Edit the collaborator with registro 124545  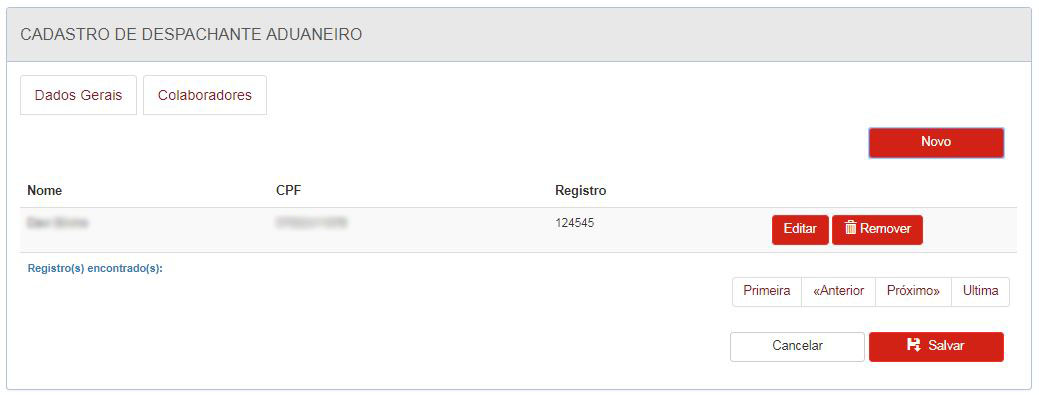click(x=800, y=229)
